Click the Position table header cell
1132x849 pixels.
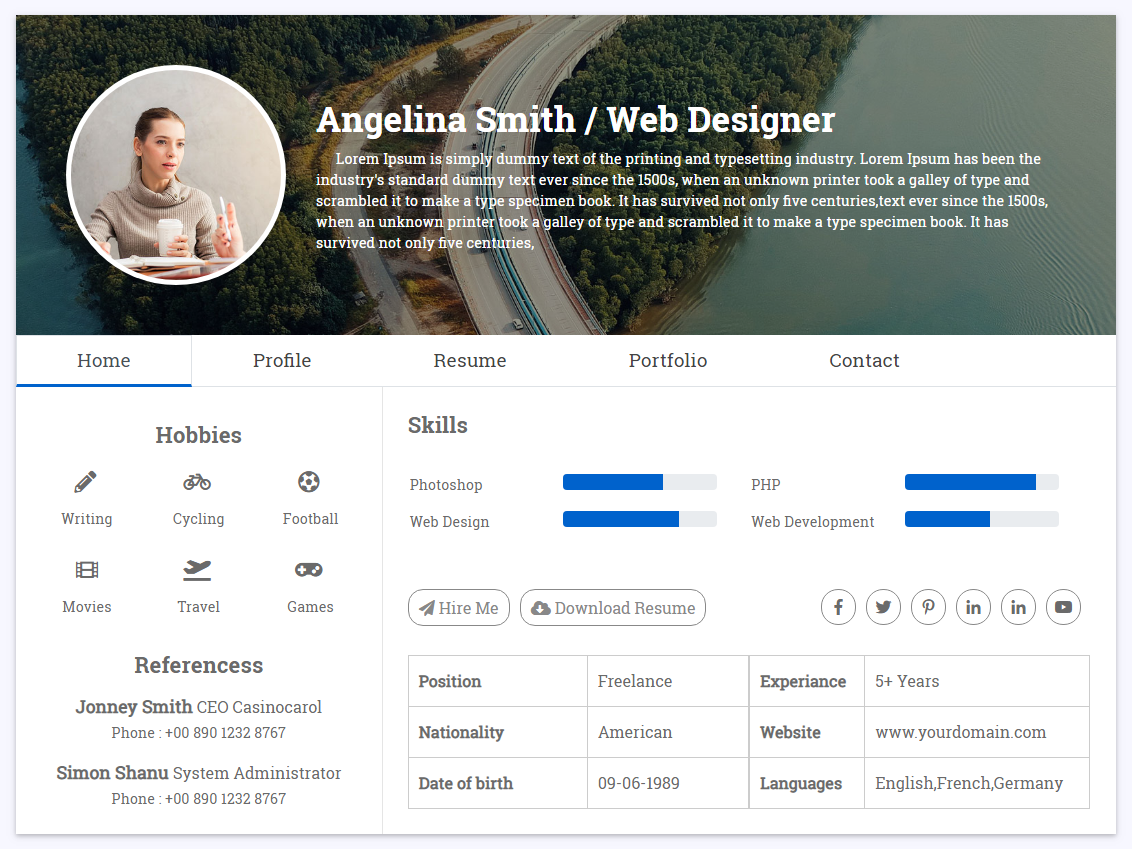coord(498,682)
